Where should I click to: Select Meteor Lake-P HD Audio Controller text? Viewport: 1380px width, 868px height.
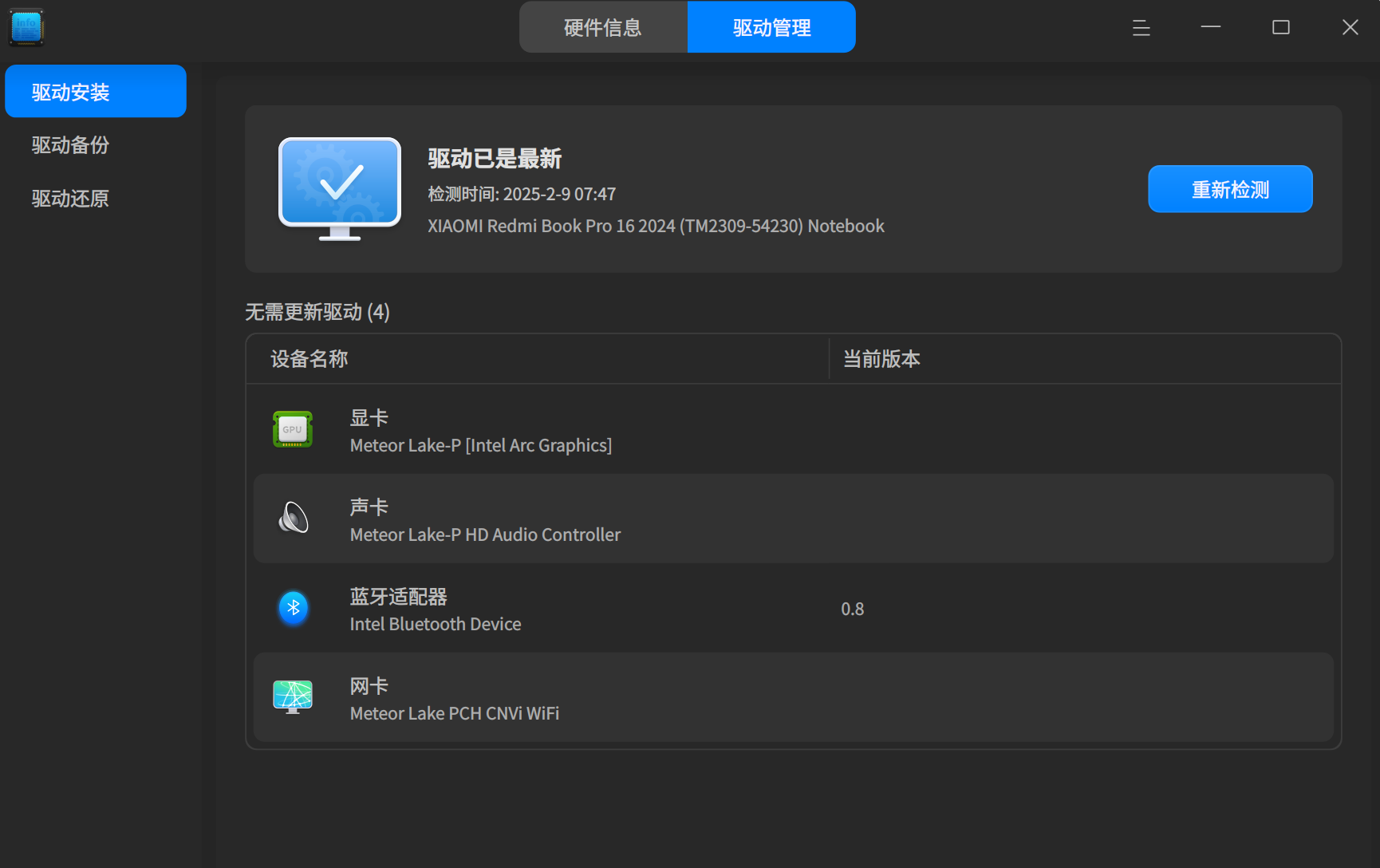click(x=485, y=535)
